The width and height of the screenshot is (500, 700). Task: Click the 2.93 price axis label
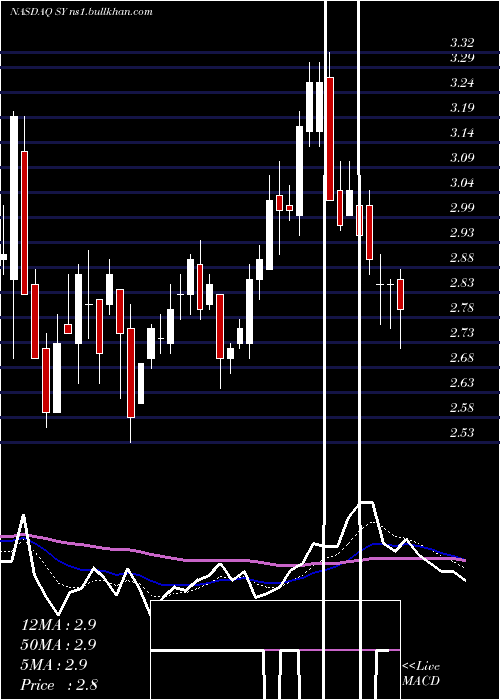coord(462,233)
